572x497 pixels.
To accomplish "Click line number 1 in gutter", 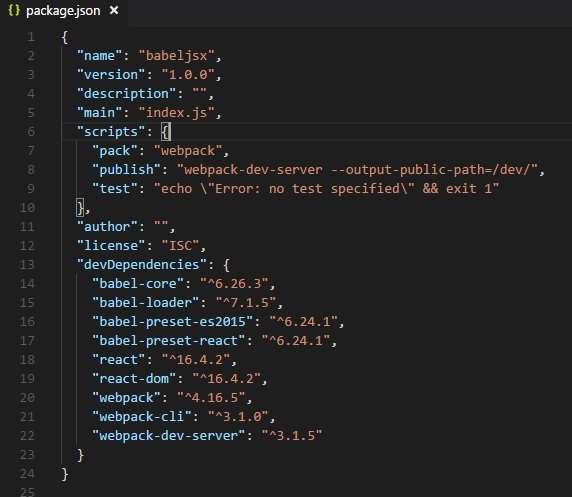I will point(31,37).
